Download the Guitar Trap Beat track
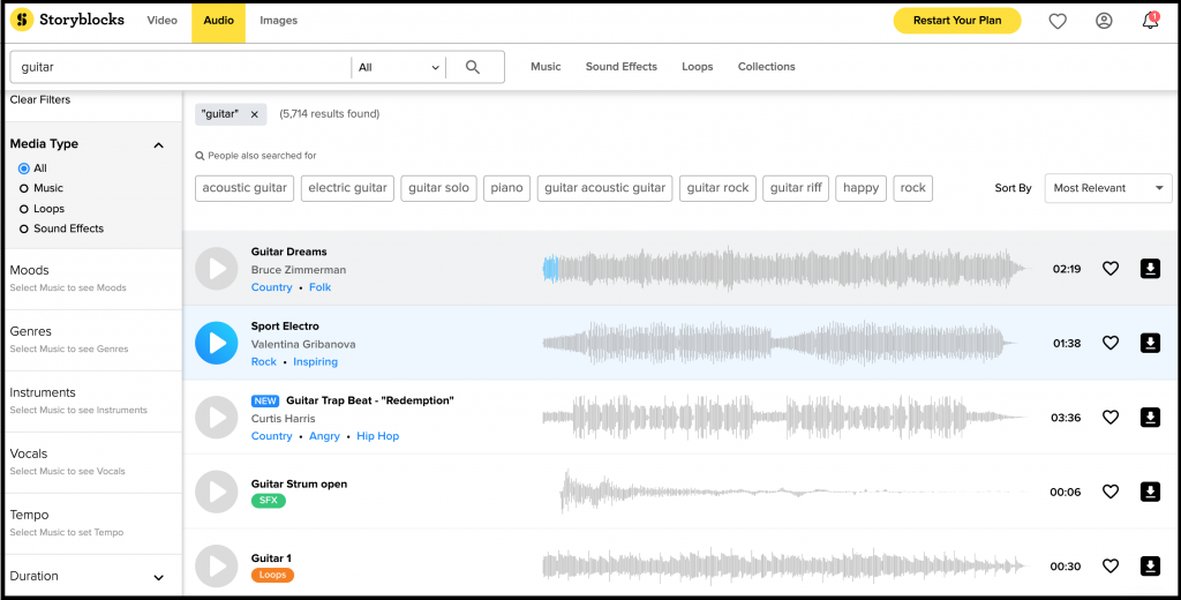This screenshot has height=600, width=1181. click(x=1150, y=417)
